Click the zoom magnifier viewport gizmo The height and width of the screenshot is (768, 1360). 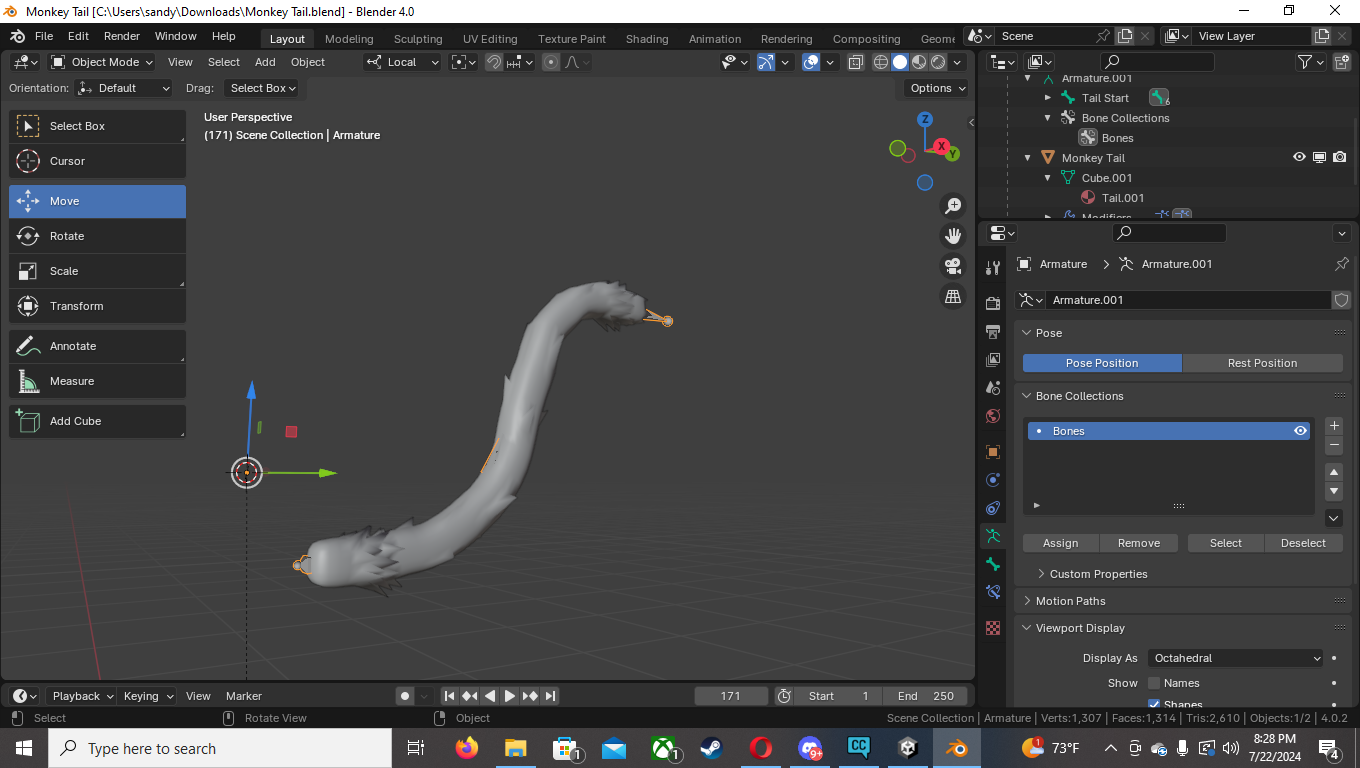coord(953,205)
